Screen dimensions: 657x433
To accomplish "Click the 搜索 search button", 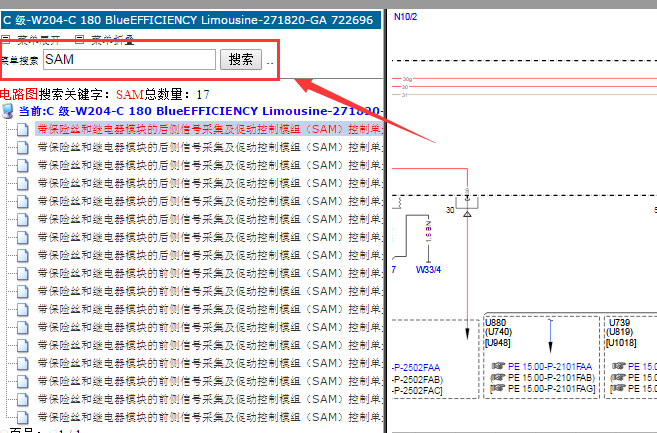I will coord(241,60).
